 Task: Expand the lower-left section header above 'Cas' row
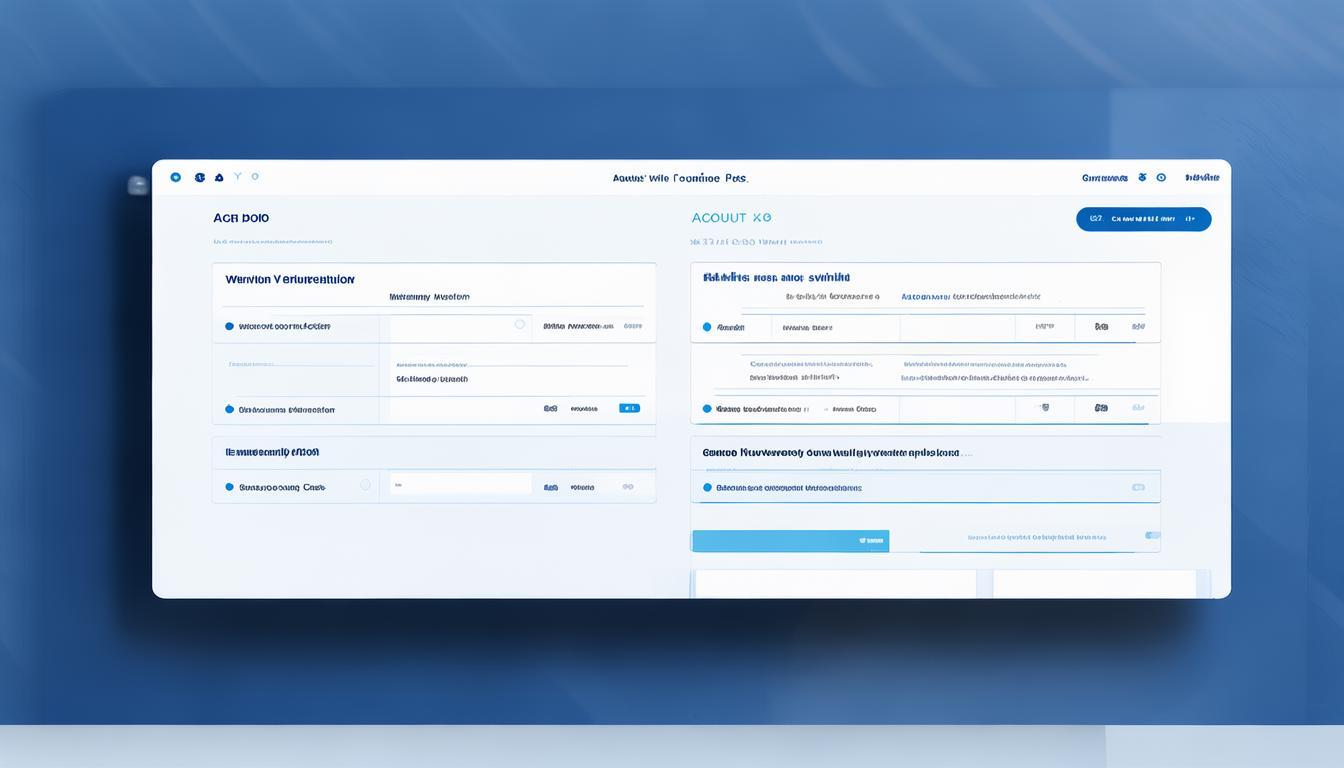tap(272, 452)
